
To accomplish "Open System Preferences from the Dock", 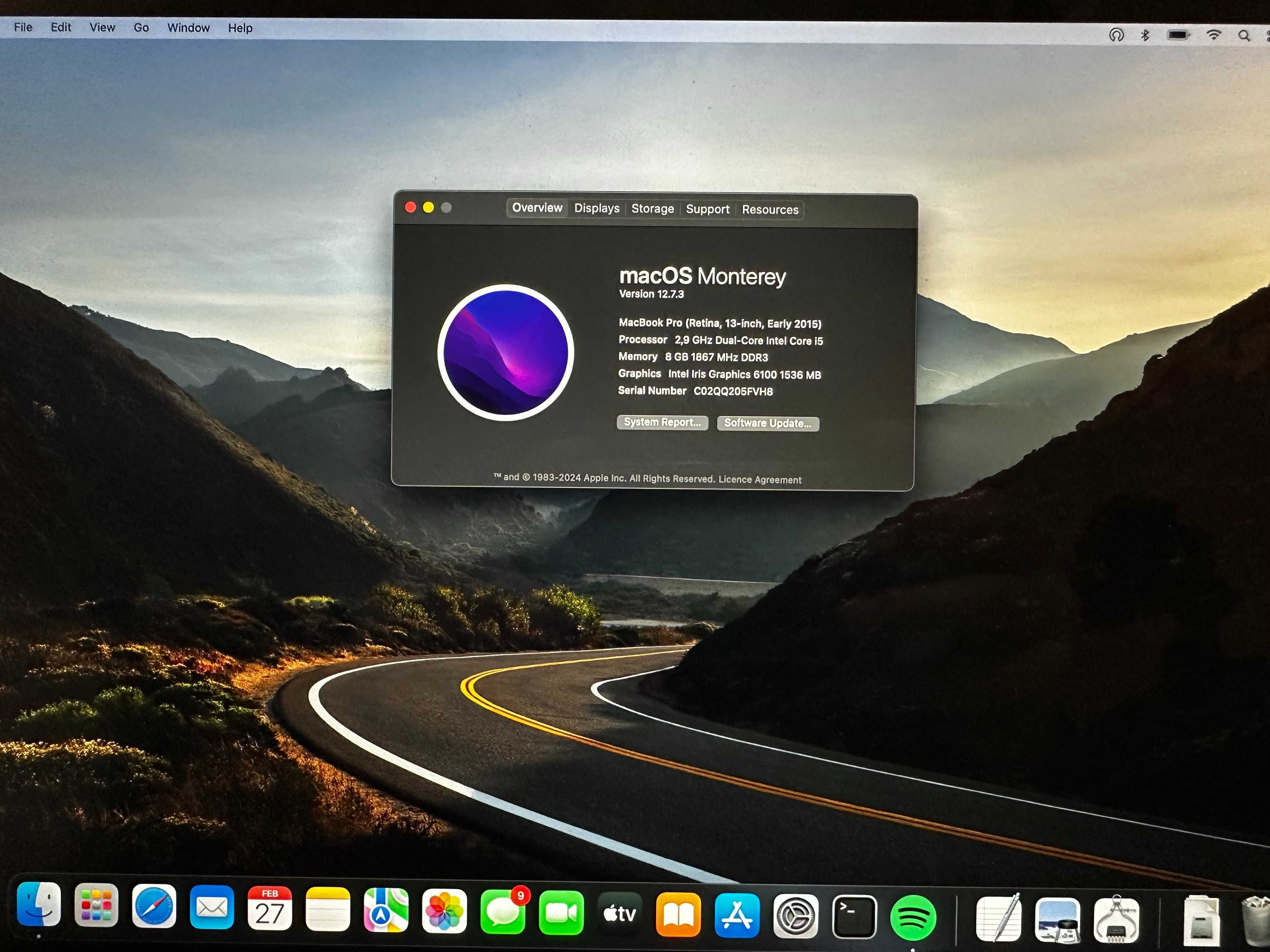I will [x=796, y=916].
